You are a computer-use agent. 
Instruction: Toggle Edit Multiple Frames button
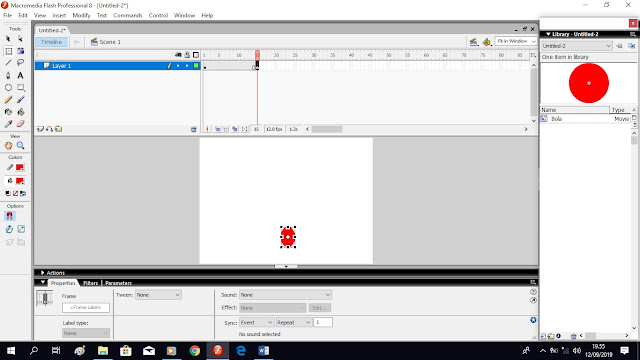(x=235, y=129)
